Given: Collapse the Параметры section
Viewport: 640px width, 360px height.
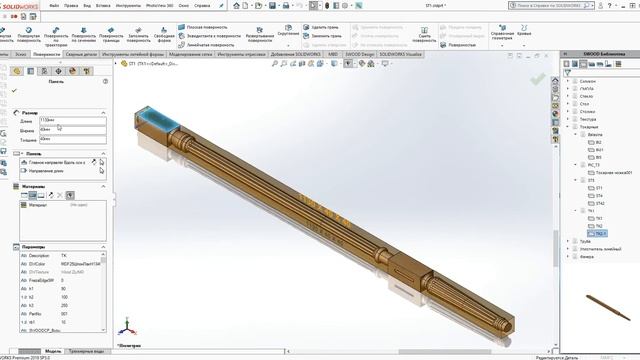Looking at the screenshot, I should [103, 247].
